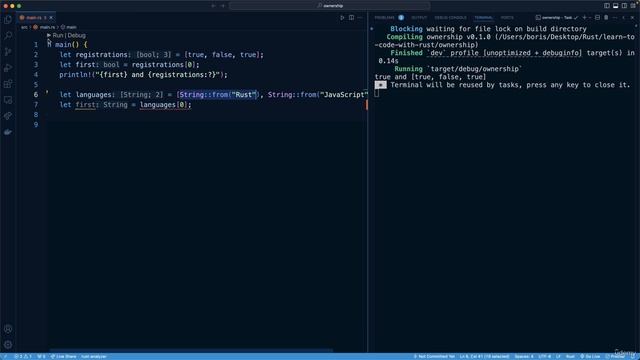This screenshot has height=360, width=640.
Task: Click Not Committed Yet blame status item
Action: click(x=434, y=356)
